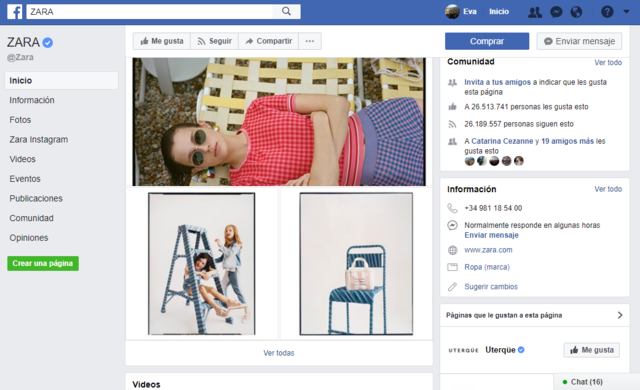
Task: Open the photo of bag on blue chair
Action: tap(356, 264)
